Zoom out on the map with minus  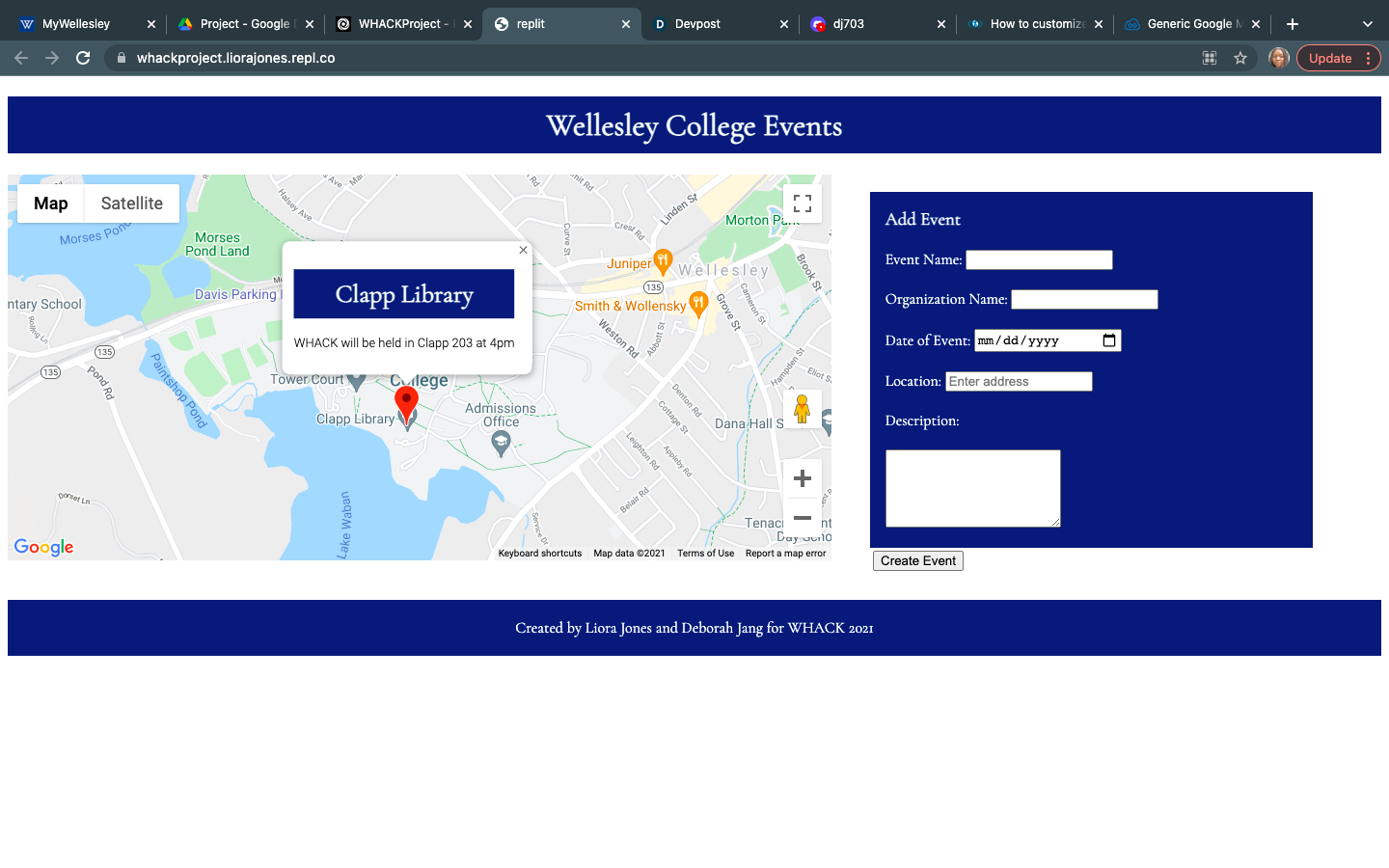pyautogui.click(x=802, y=518)
